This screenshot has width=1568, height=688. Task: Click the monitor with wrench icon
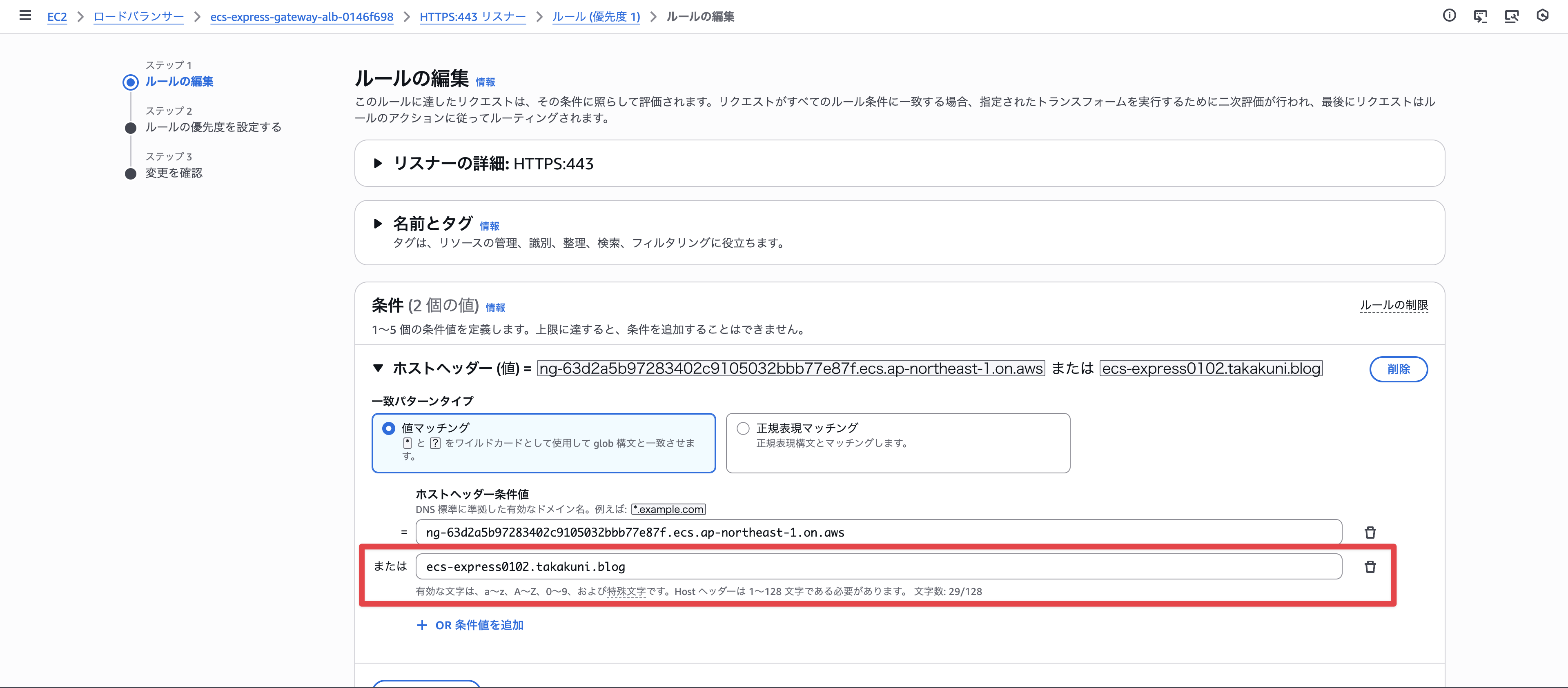1511,16
